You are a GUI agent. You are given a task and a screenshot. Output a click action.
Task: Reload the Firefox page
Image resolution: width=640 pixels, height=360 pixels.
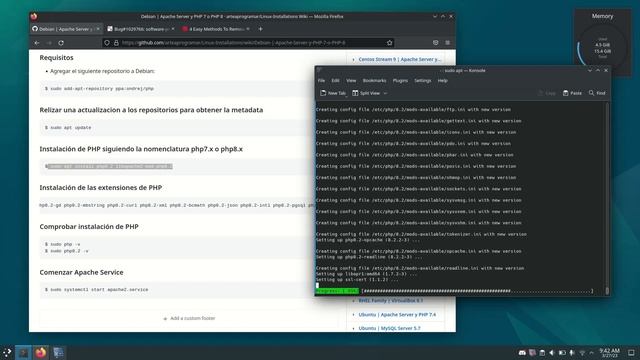point(61,43)
